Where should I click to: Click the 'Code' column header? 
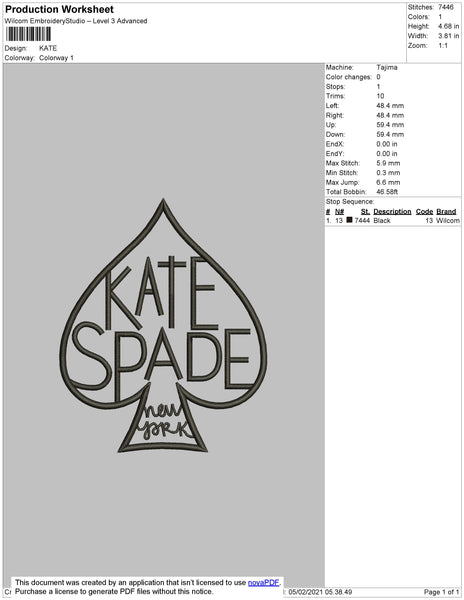click(x=424, y=211)
